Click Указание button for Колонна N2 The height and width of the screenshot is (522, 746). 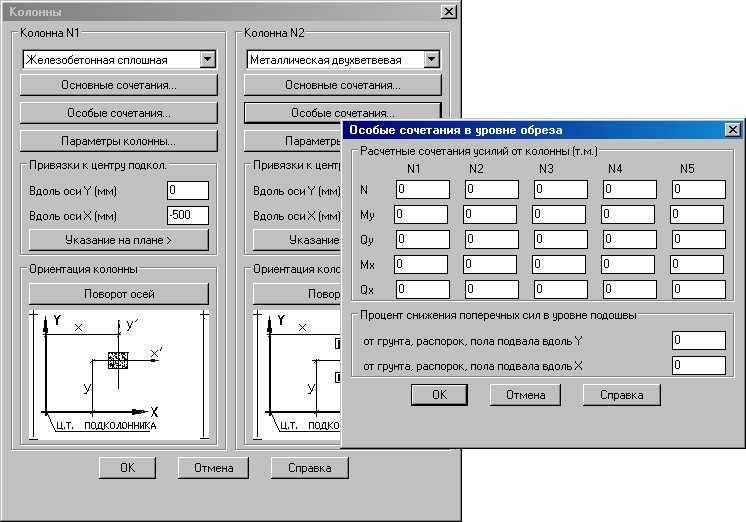pyautogui.click(x=297, y=240)
